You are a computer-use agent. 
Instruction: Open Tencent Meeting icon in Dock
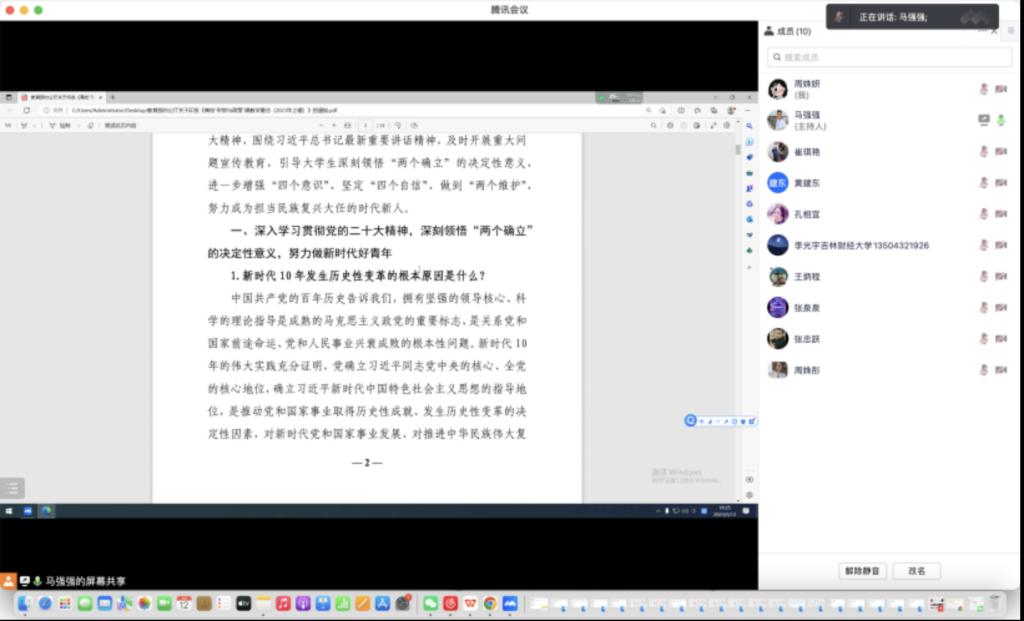[510, 604]
